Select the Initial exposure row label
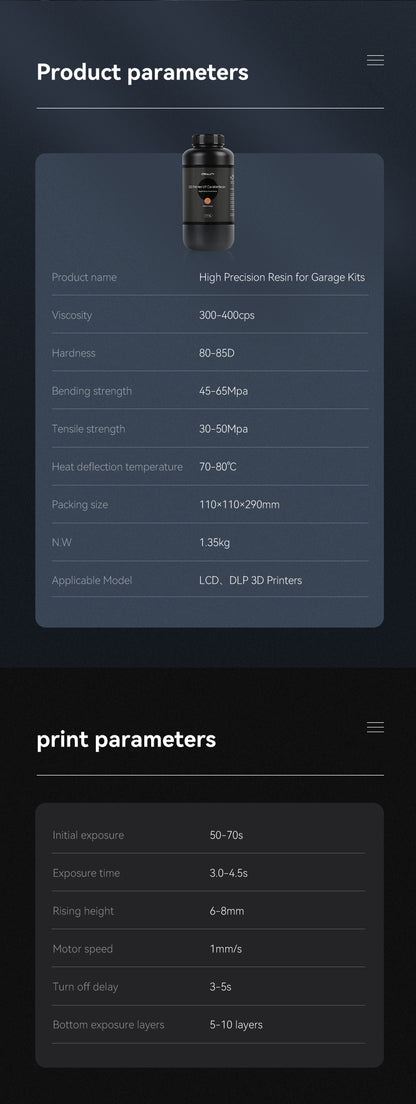The image size is (416, 1104). coord(88,835)
